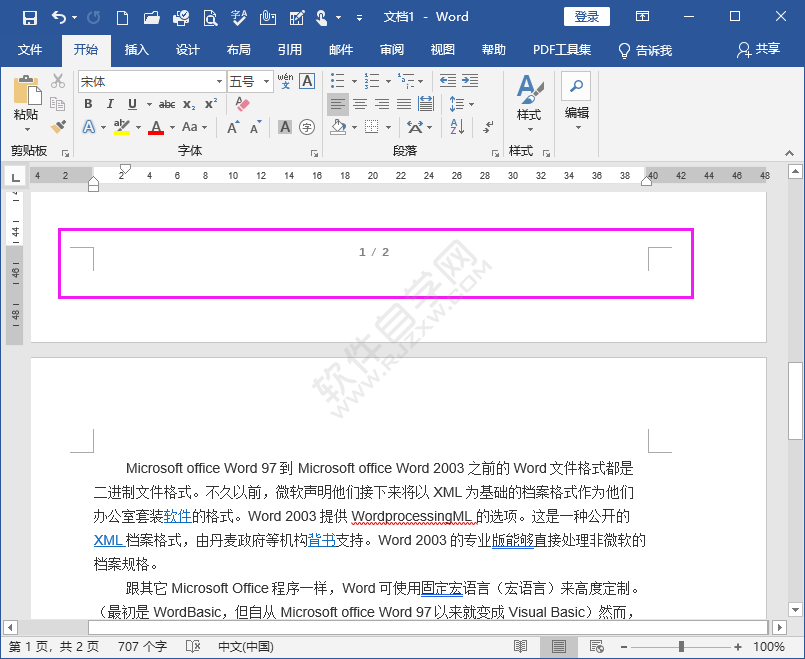This screenshot has width=805, height=659.
Task: Toggle italic formatting
Action: click(x=110, y=103)
